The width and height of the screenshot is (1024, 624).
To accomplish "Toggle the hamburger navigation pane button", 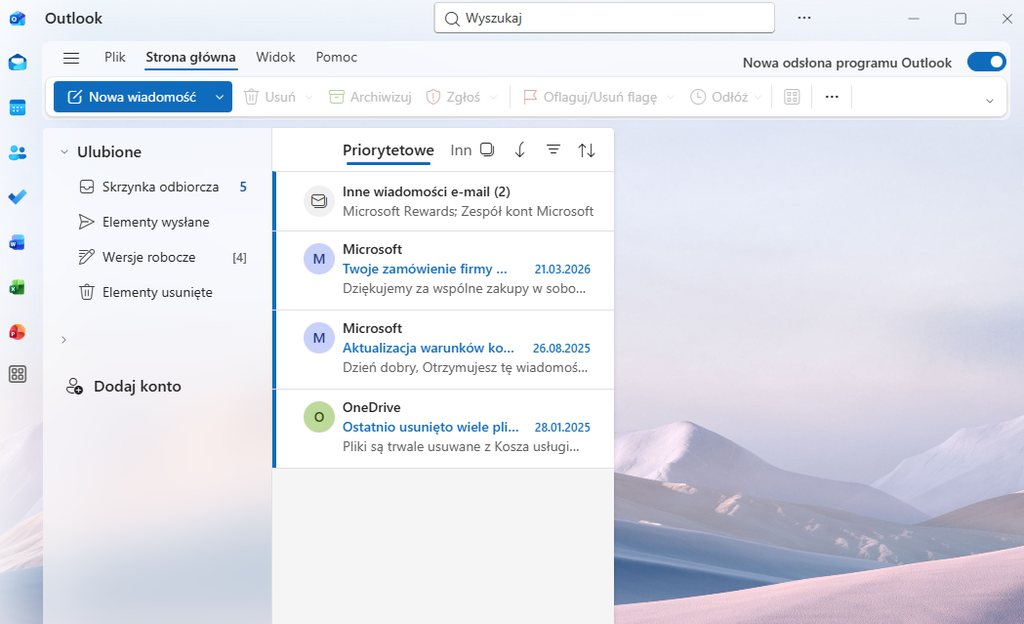I will coord(71,58).
